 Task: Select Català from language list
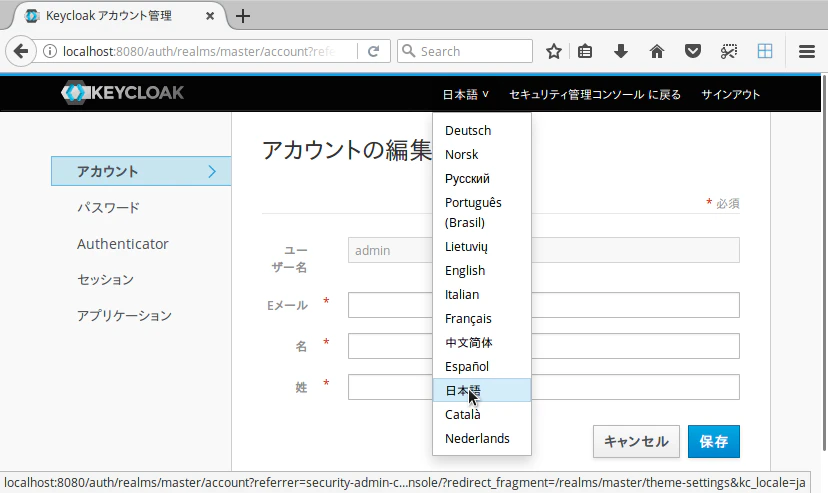pyautogui.click(x=482, y=414)
